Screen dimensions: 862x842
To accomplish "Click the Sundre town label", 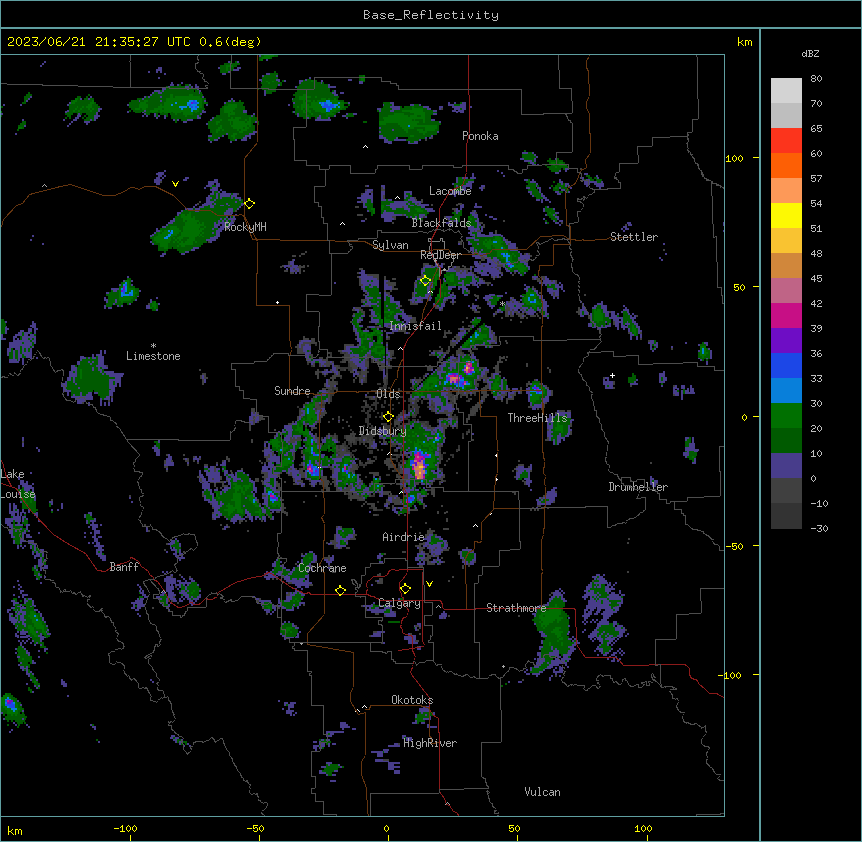I will (x=292, y=391).
